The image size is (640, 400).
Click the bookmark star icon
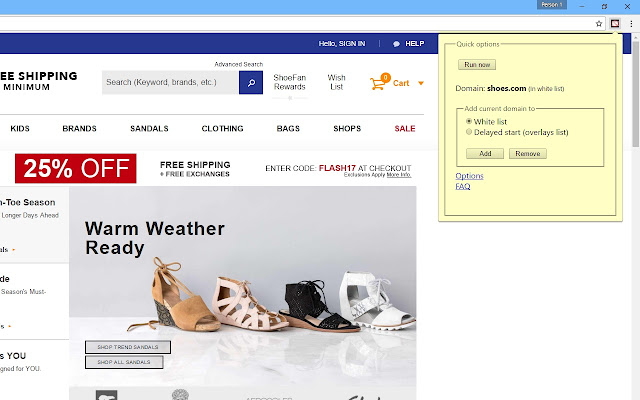pos(599,24)
